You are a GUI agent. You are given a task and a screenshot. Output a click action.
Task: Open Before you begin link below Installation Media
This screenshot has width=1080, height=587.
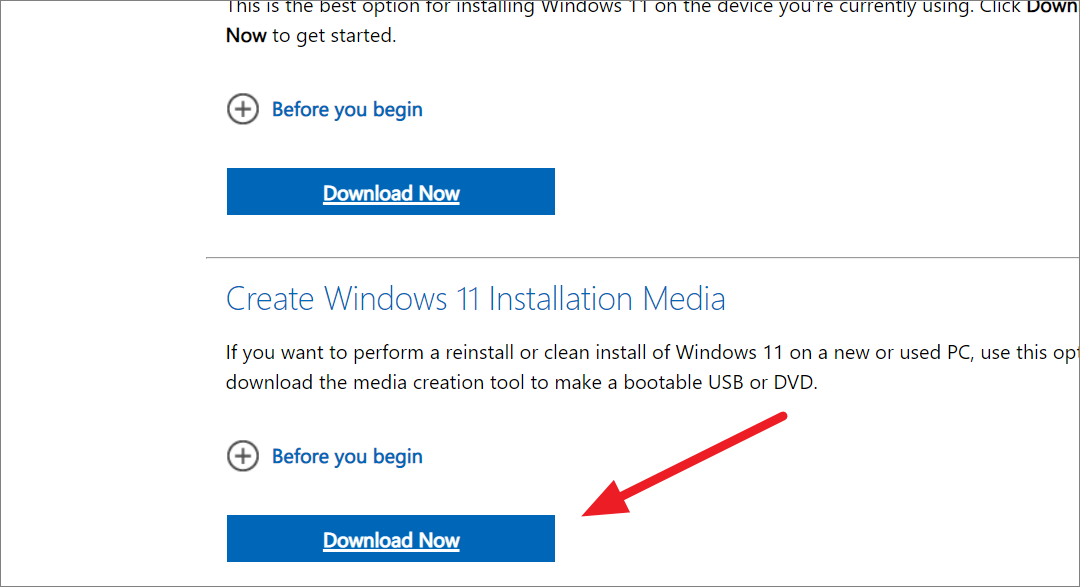tap(347, 456)
